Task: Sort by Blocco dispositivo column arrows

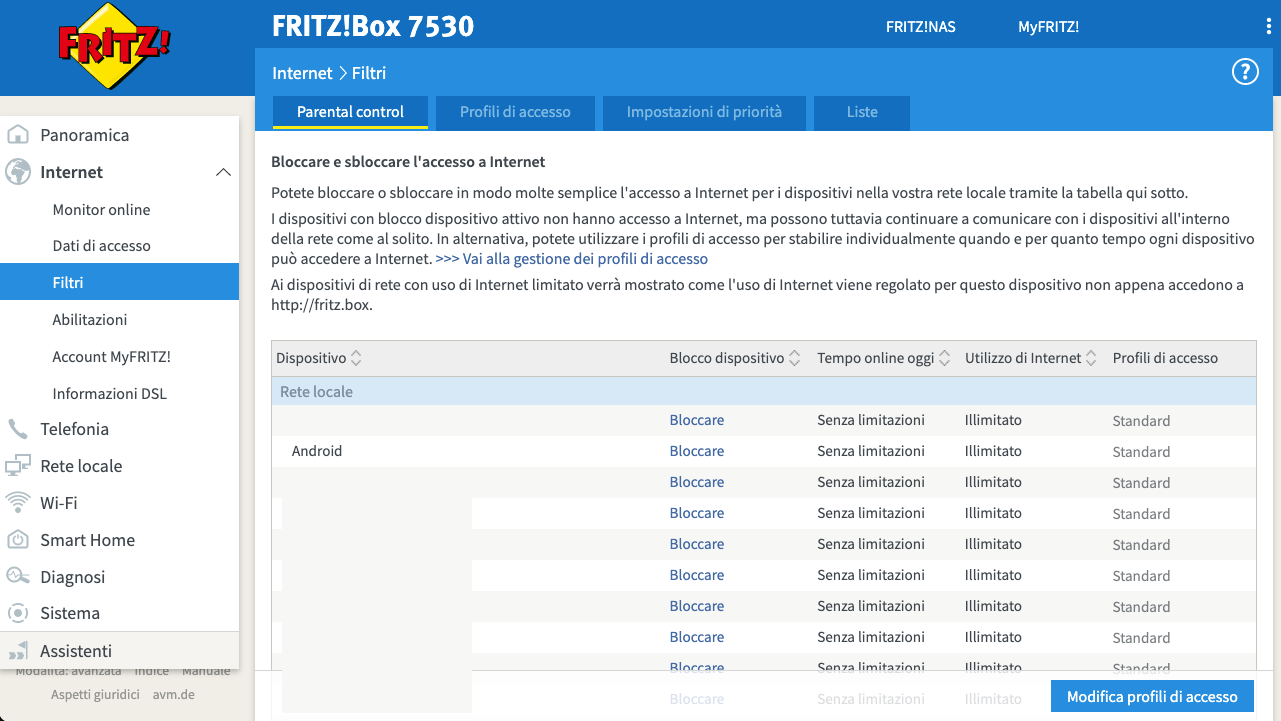Action: tap(794, 358)
